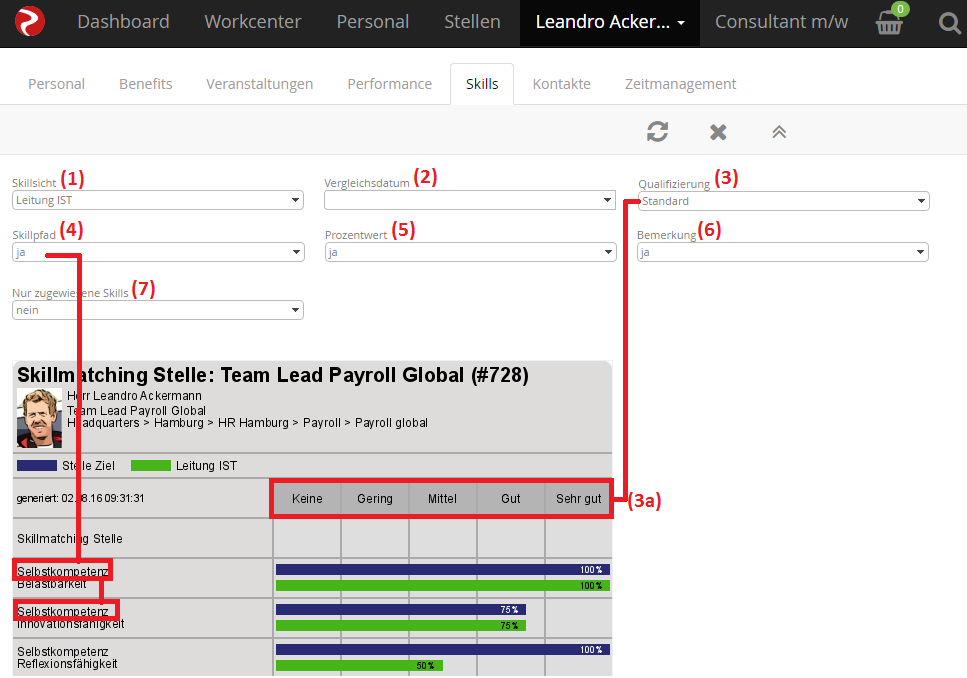Screen dimensions: 967x678
Task: Click the Reflexionsfähigkeit blue 100% bar
Action: click(443, 650)
